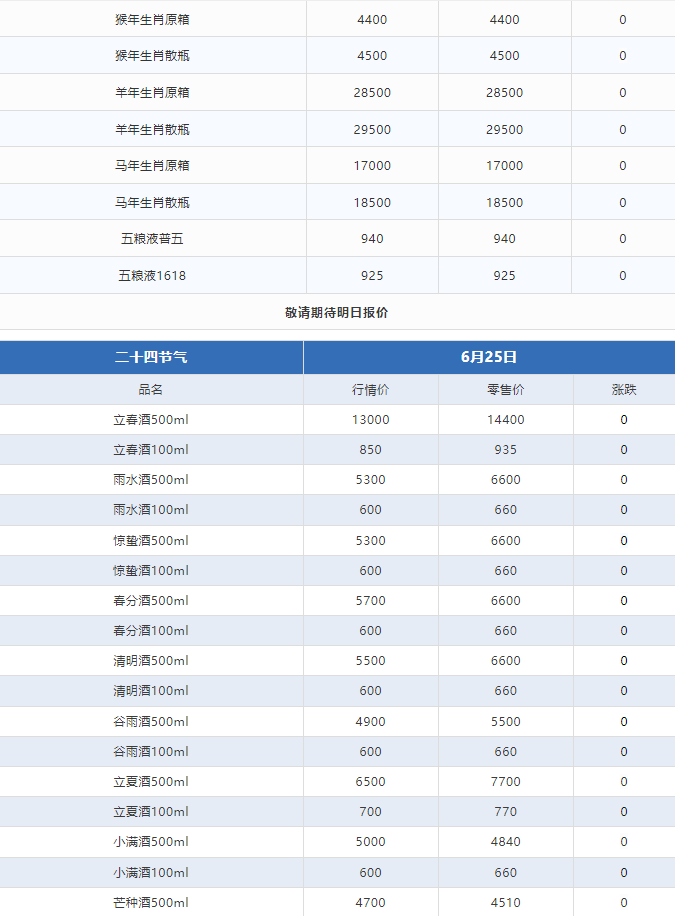Image resolution: width=675 pixels, height=916 pixels.
Task: Select the 品名 column header
Action: (151, 390)
